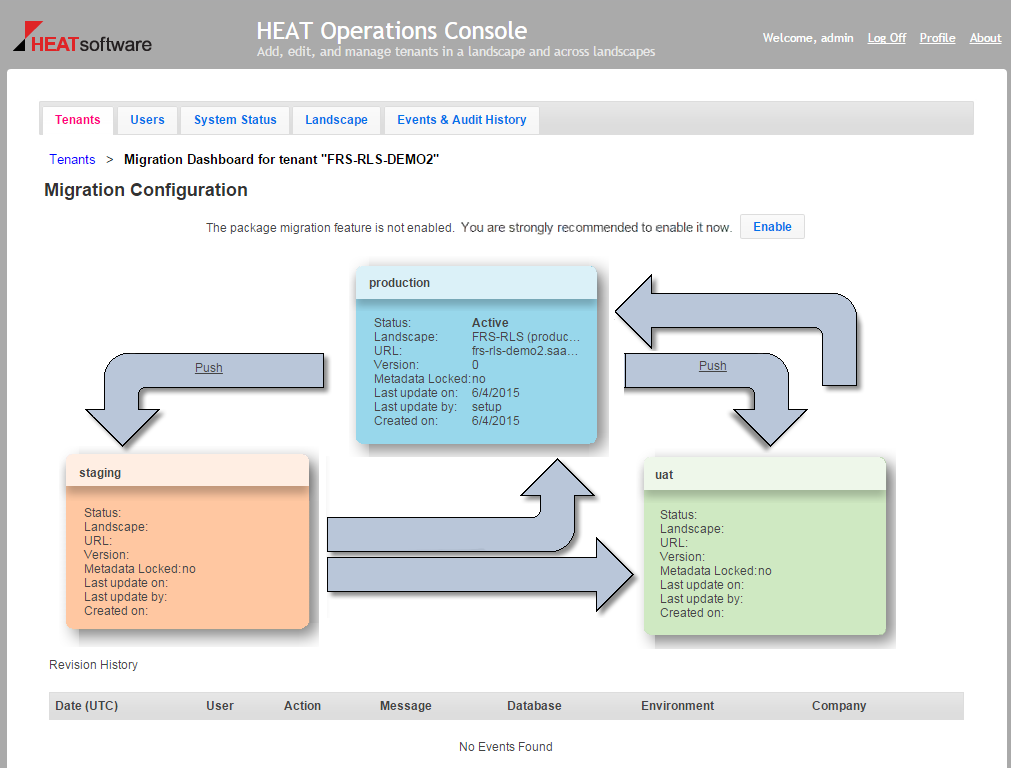Viewport: 1011px width, 768px height.
Task: Click the "Revision History" label
Action: click(x=93, y=665)
